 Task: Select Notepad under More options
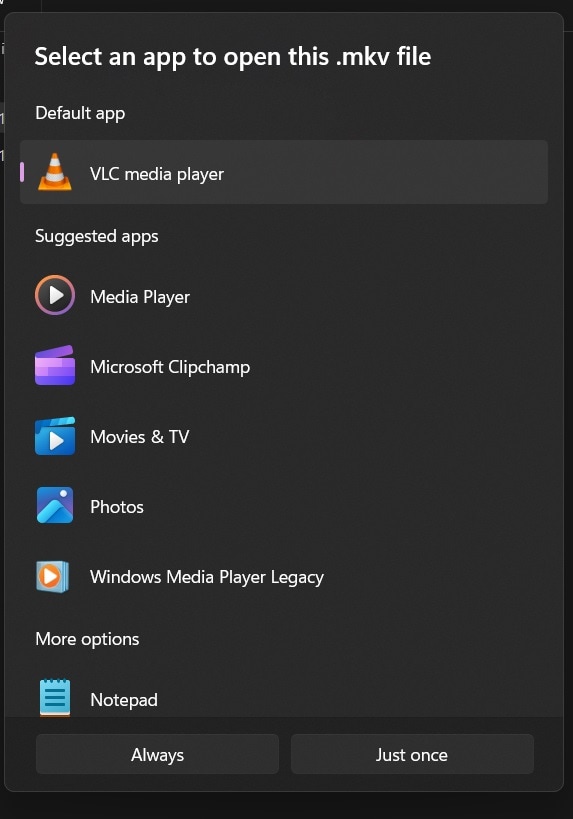(x=124, y=700)
